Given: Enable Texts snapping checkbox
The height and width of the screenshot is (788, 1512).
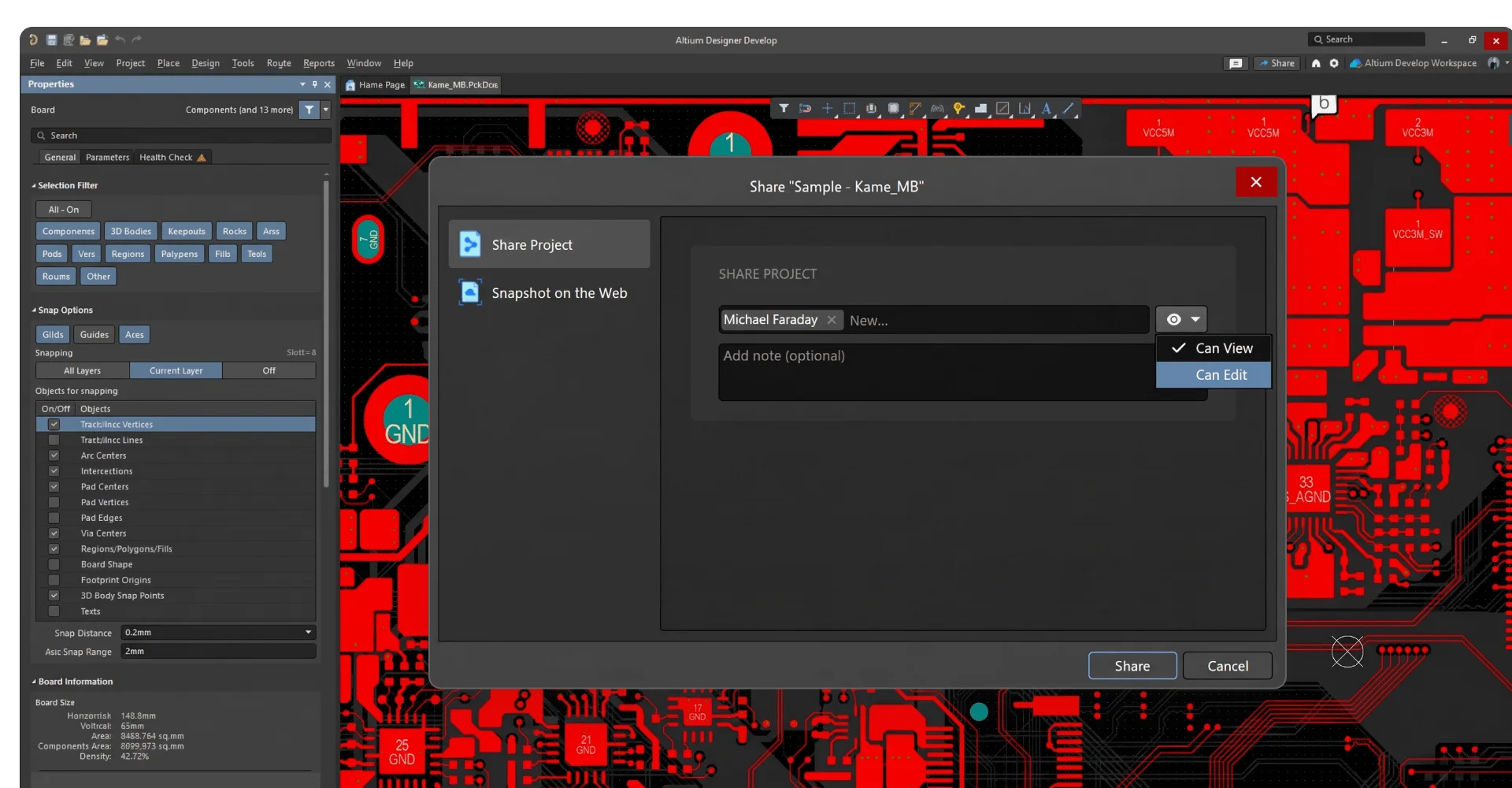Looking at the screenshot, I should (54, 611).
